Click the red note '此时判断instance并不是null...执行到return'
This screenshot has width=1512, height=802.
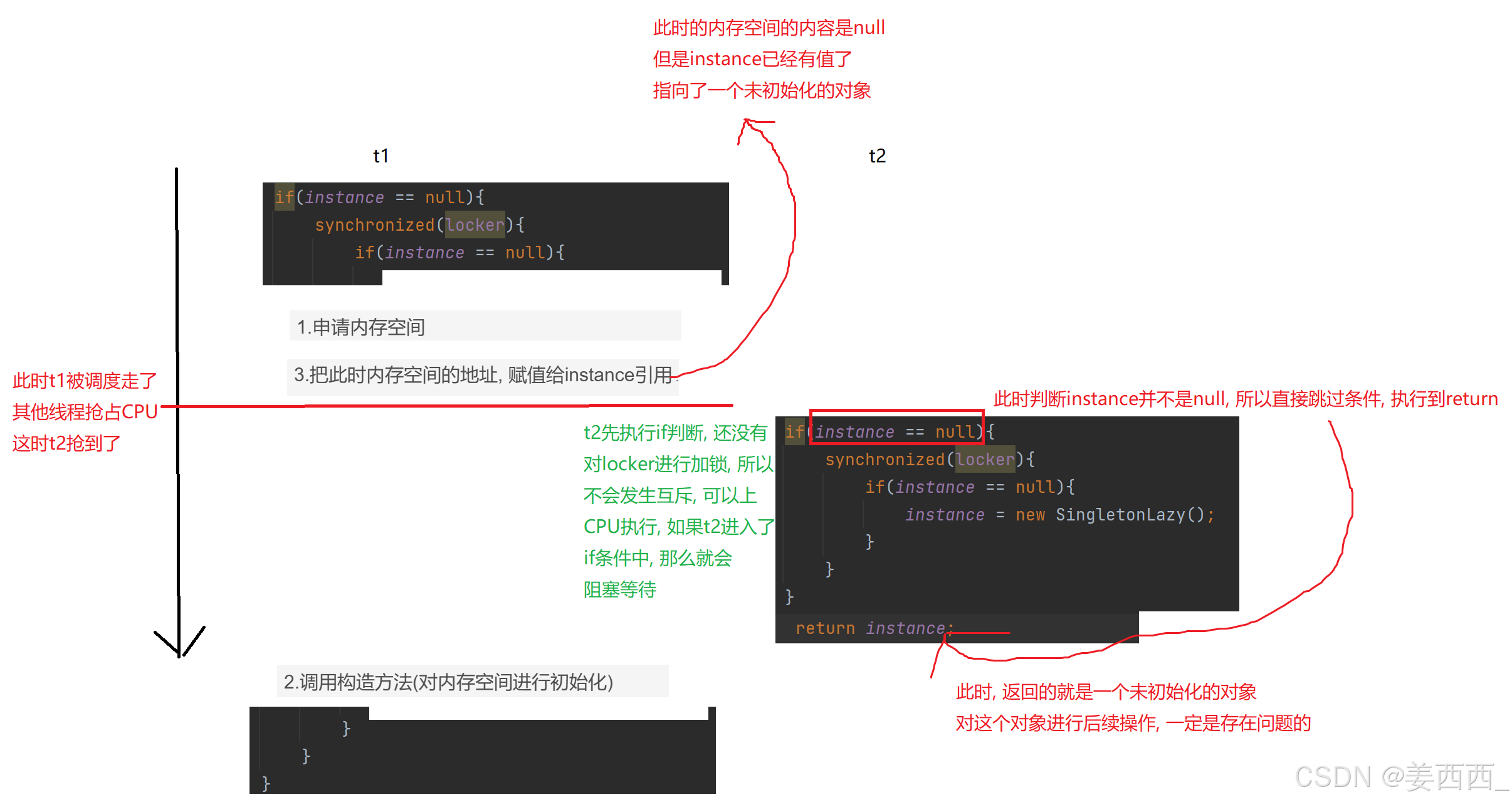(1246, 399)
